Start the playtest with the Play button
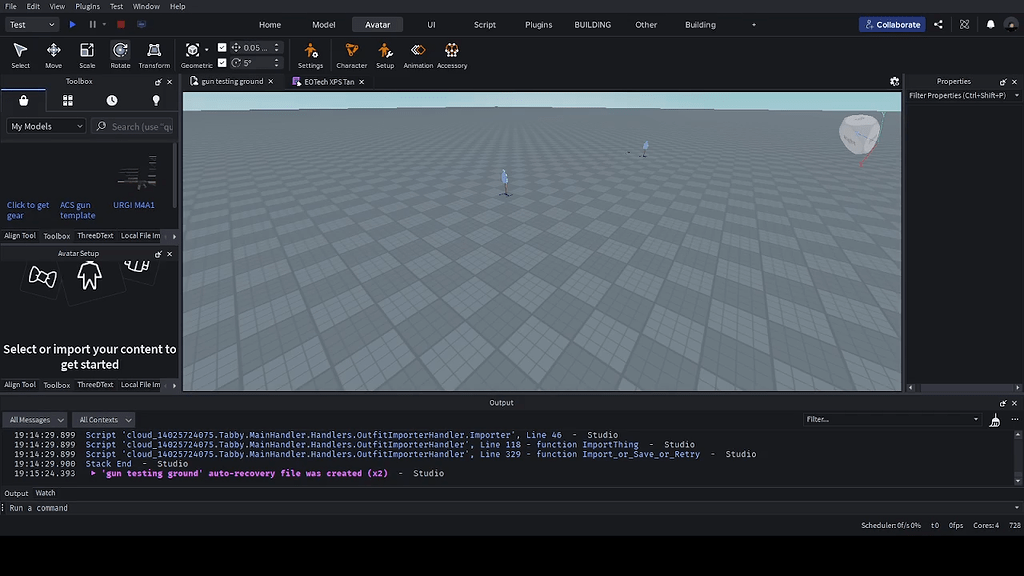 72,25
